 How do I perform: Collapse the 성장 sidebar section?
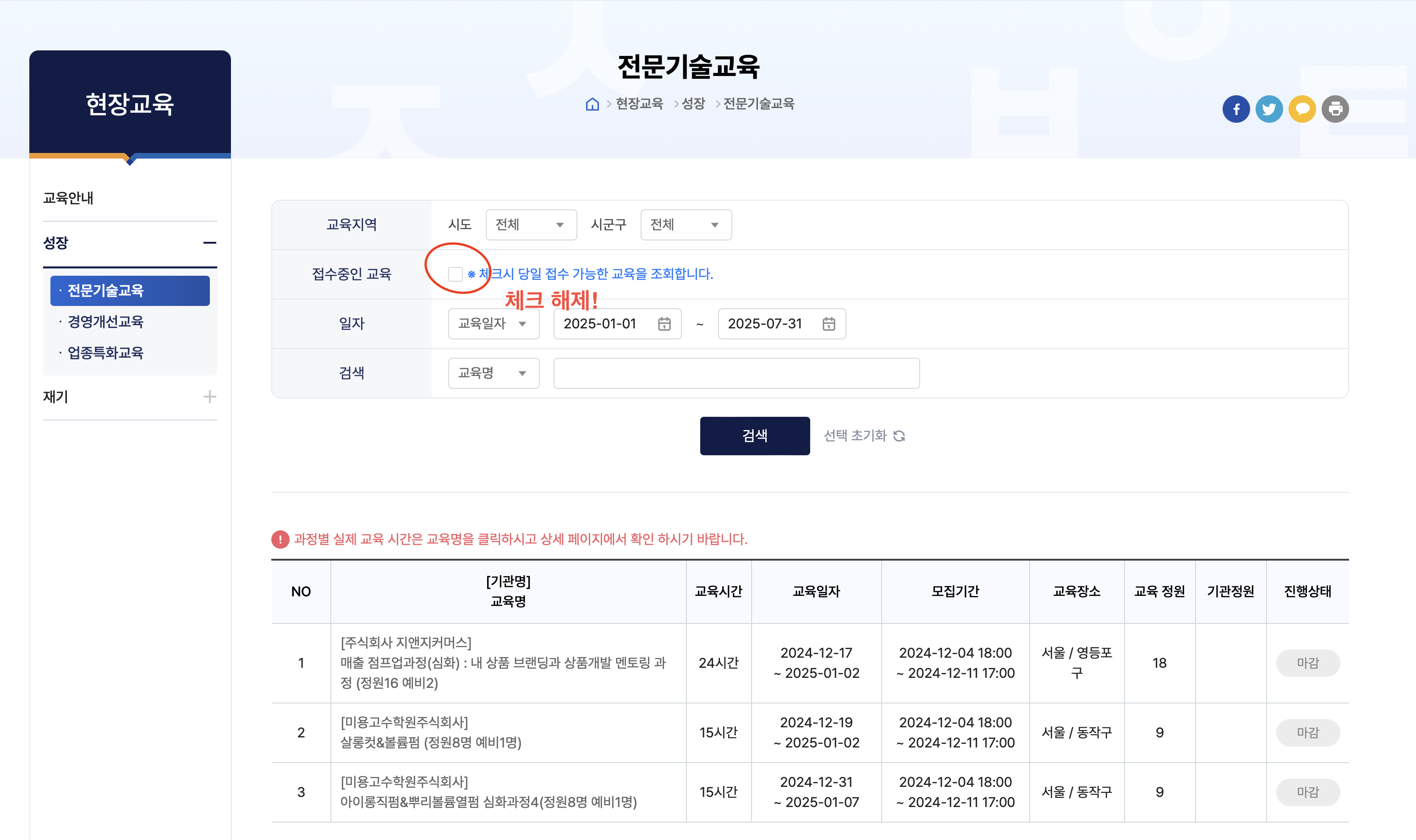pyautogui.click(x=209, y=243)
